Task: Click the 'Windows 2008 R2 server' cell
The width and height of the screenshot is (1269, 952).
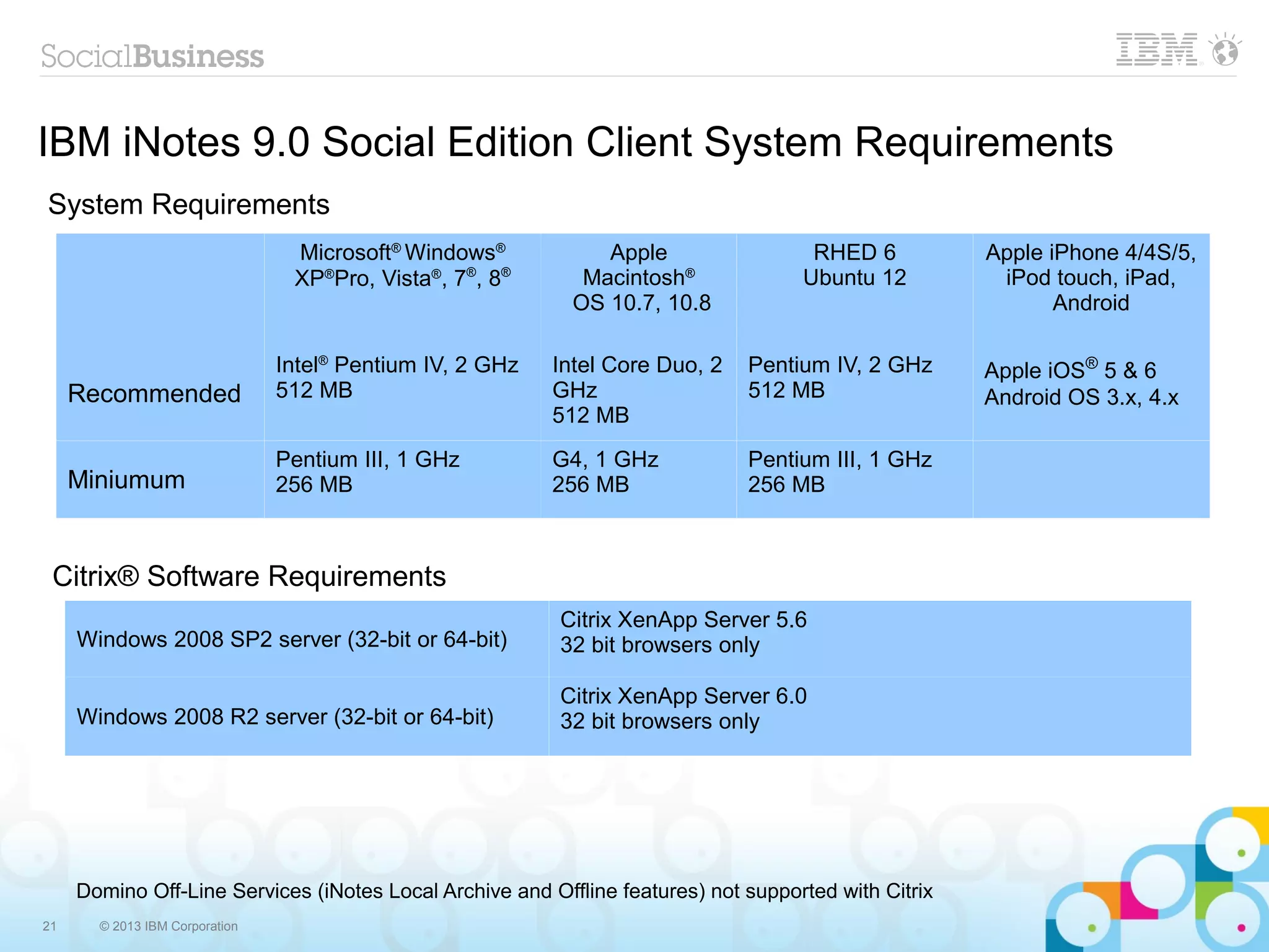Action: 307,717
